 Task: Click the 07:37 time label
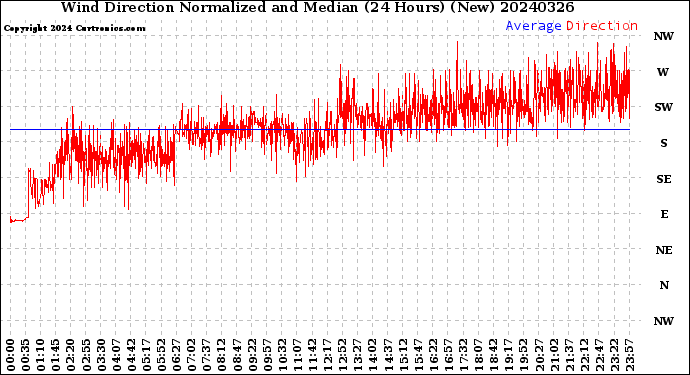[207, 355]
